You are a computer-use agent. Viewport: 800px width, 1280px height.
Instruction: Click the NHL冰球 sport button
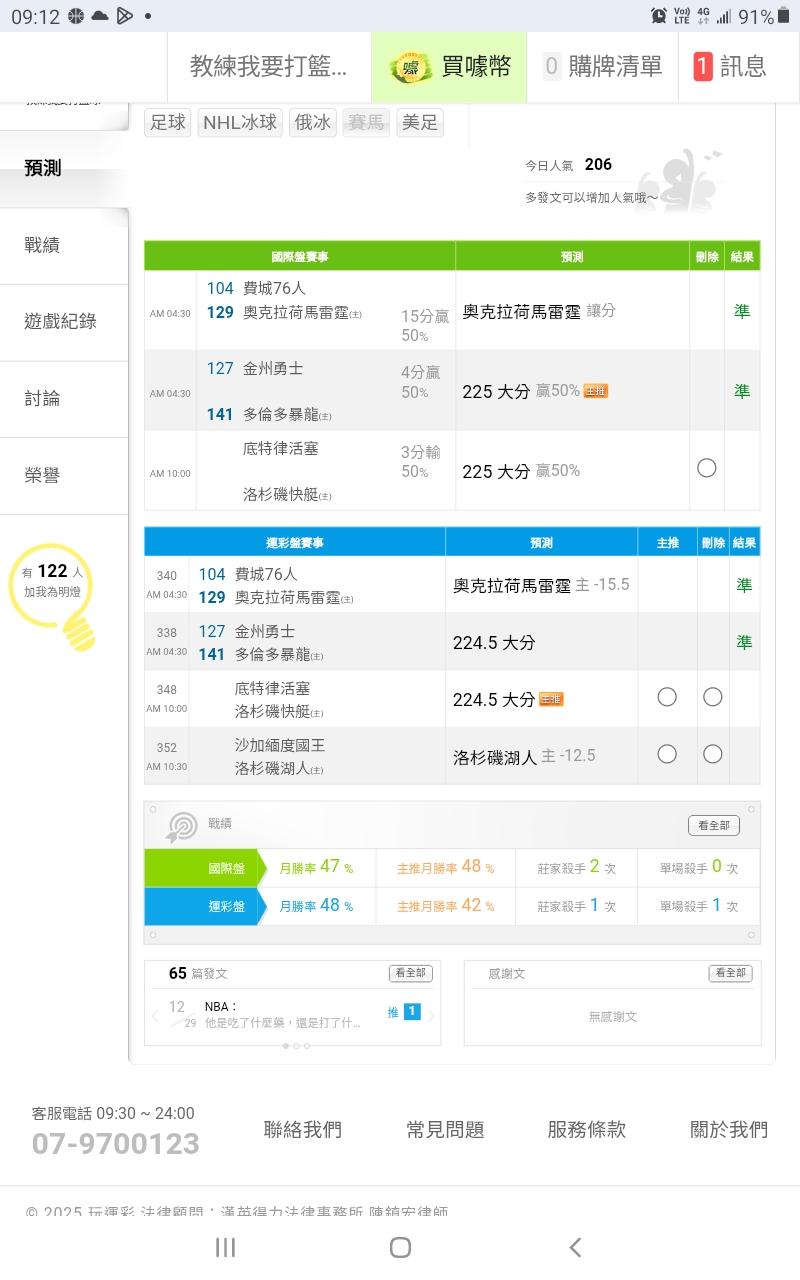click(x=240, y=123)
